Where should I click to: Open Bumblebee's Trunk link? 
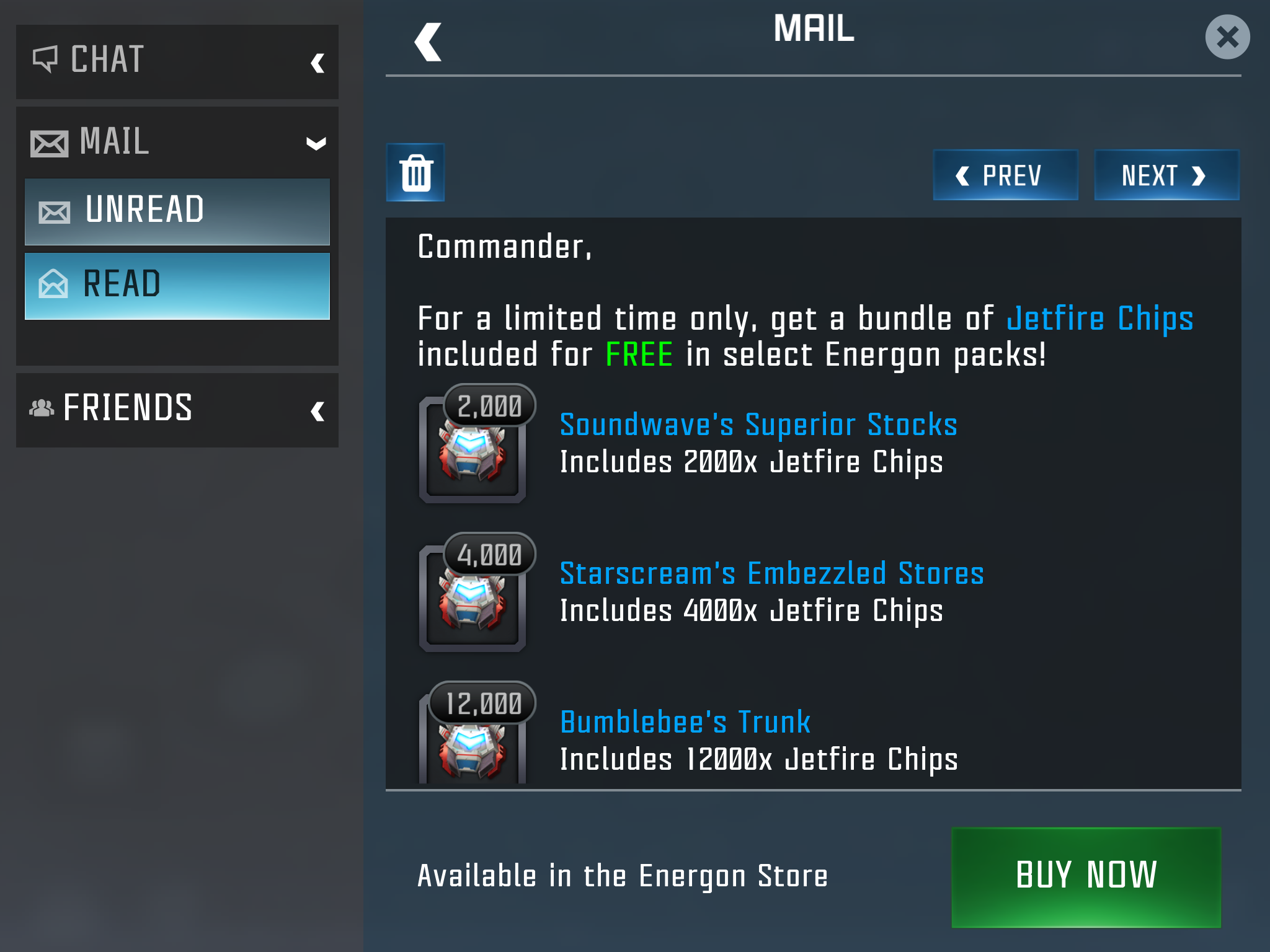685,723
